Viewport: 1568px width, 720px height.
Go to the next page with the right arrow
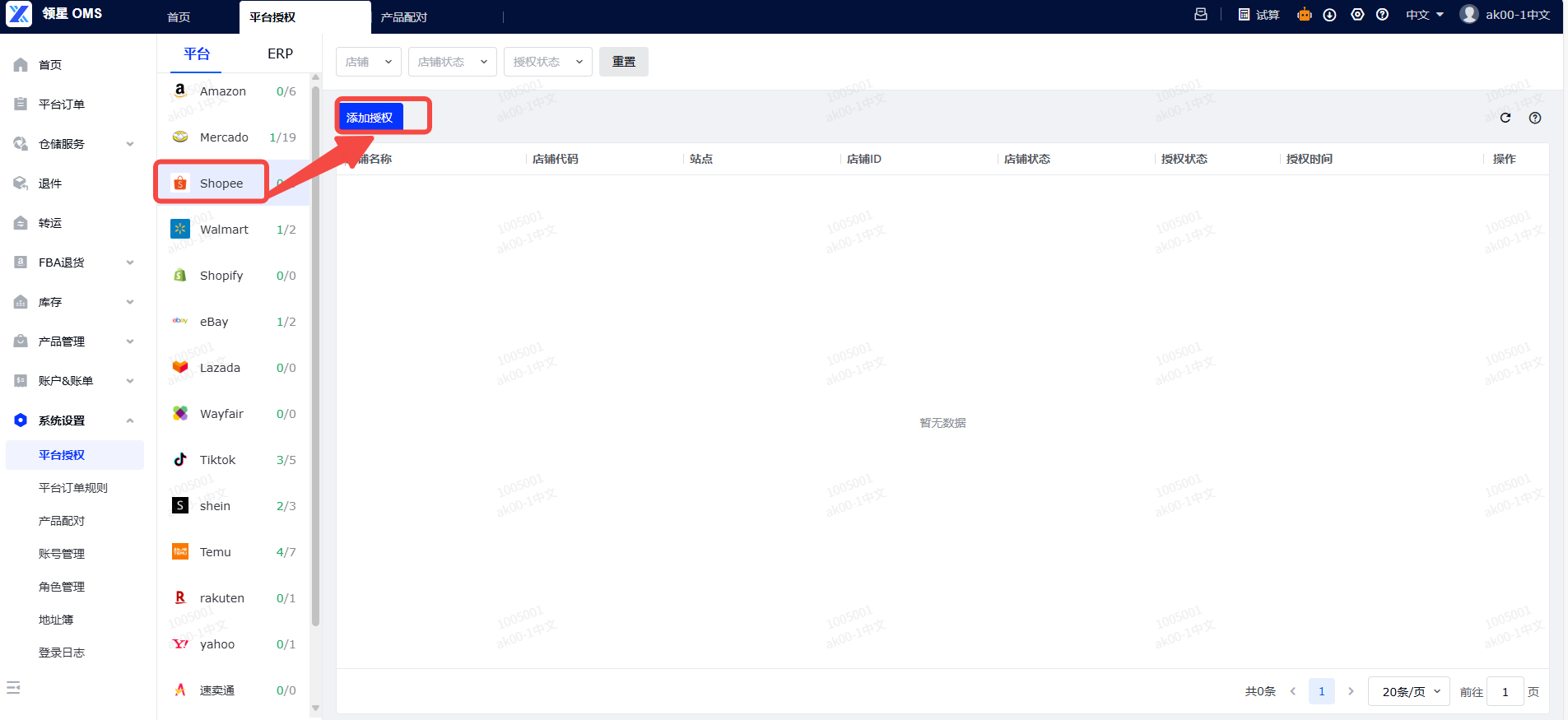(1351, 691)
